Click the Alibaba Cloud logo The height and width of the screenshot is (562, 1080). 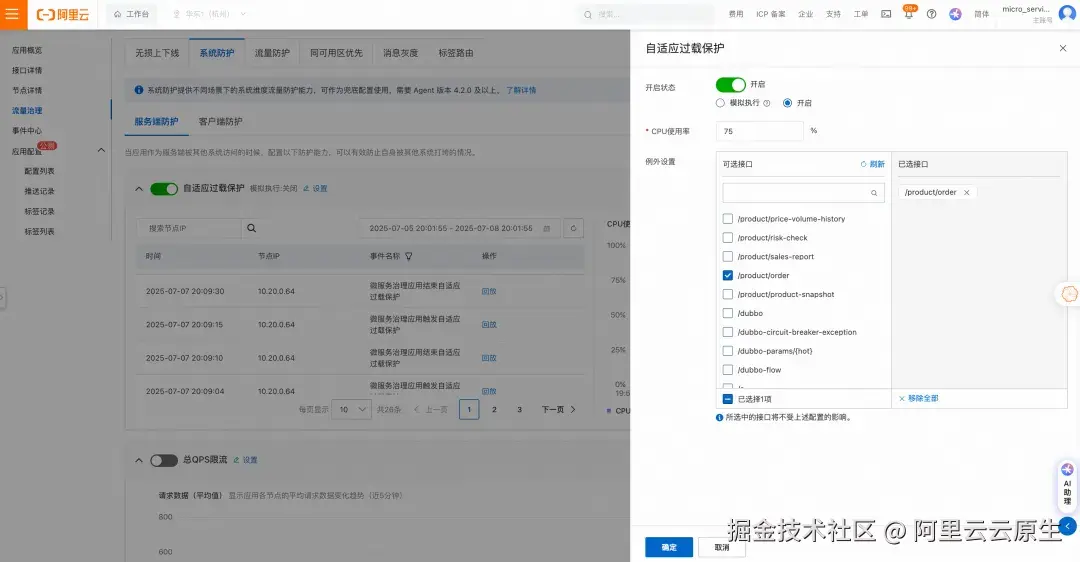point(63,14)
